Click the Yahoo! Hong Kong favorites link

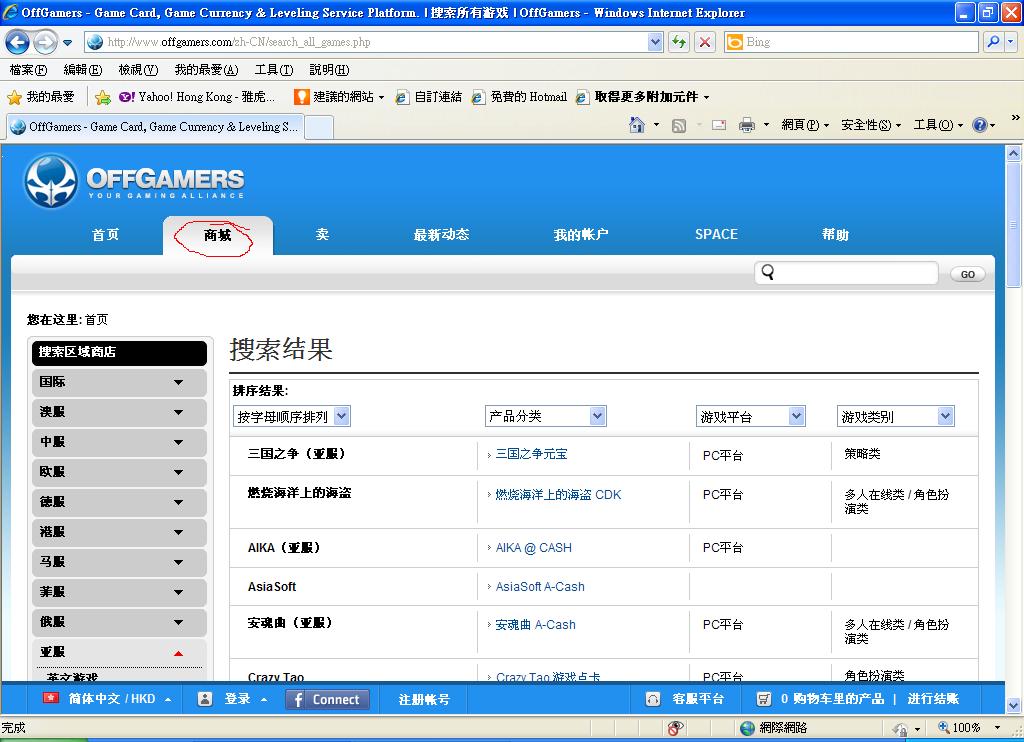click(x=197, y=97)
